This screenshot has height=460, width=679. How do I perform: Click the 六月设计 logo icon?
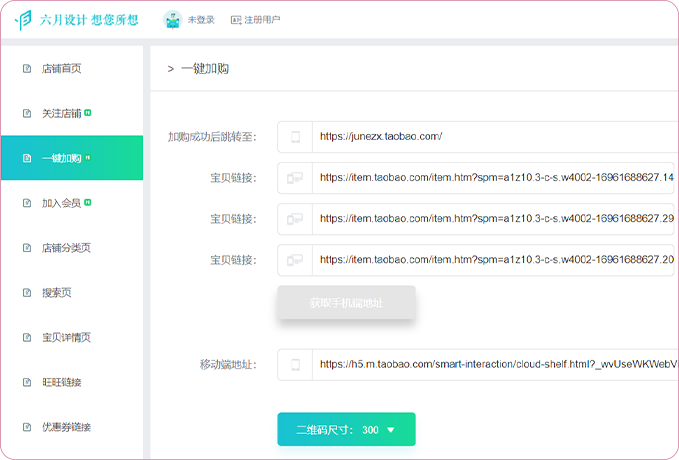pyautogui.click(x=23, y=20)
